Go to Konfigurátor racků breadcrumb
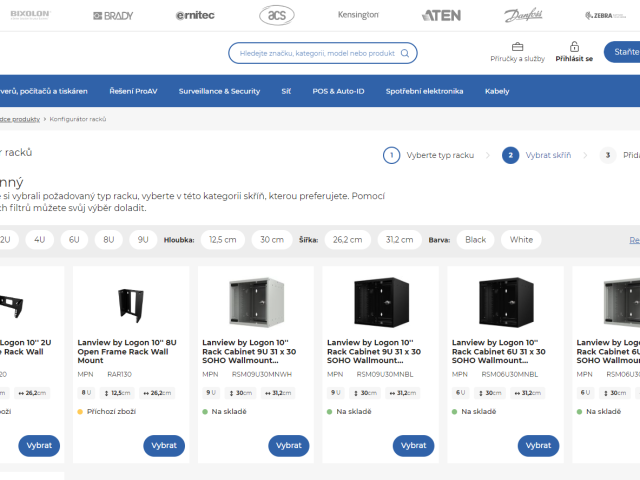 pos(78,119)
